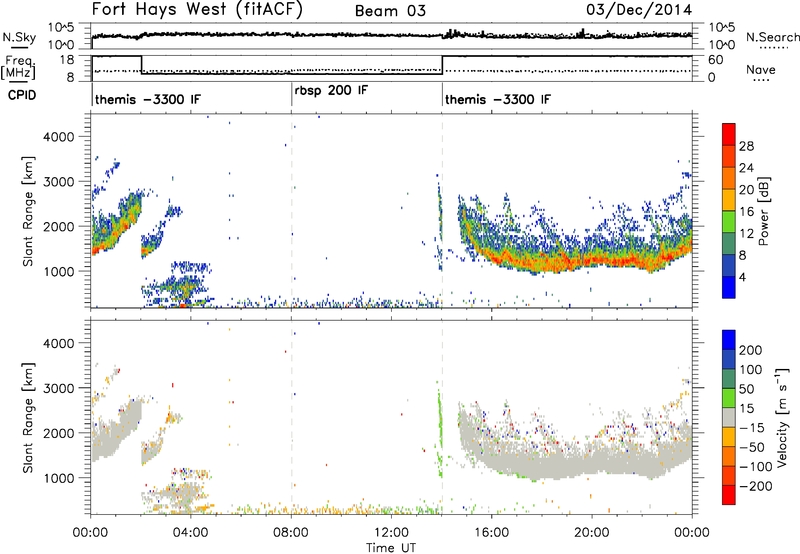Click the 'Power [dB]' colorbar title
The image size is (800, 554).
pyautogui.click(x=763, y=211)
